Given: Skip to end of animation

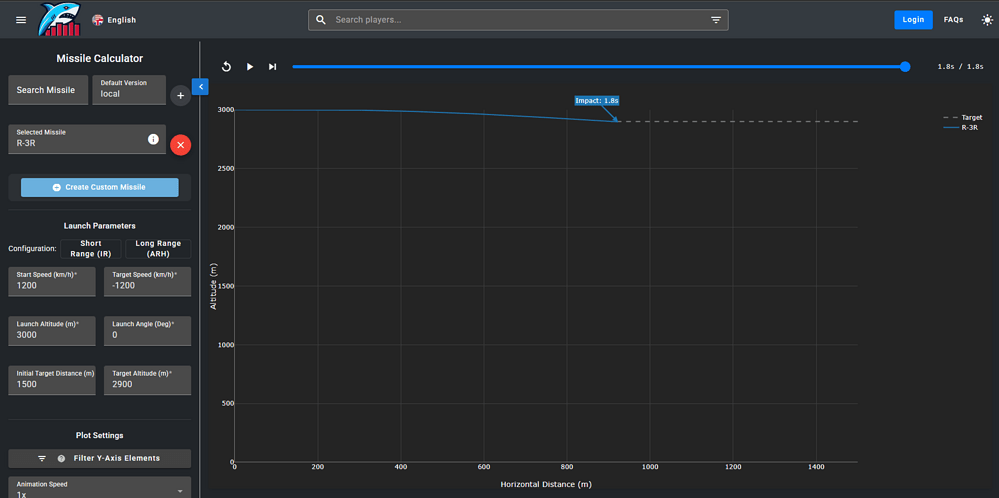Looking at the screenshot, I should (272, 67).
